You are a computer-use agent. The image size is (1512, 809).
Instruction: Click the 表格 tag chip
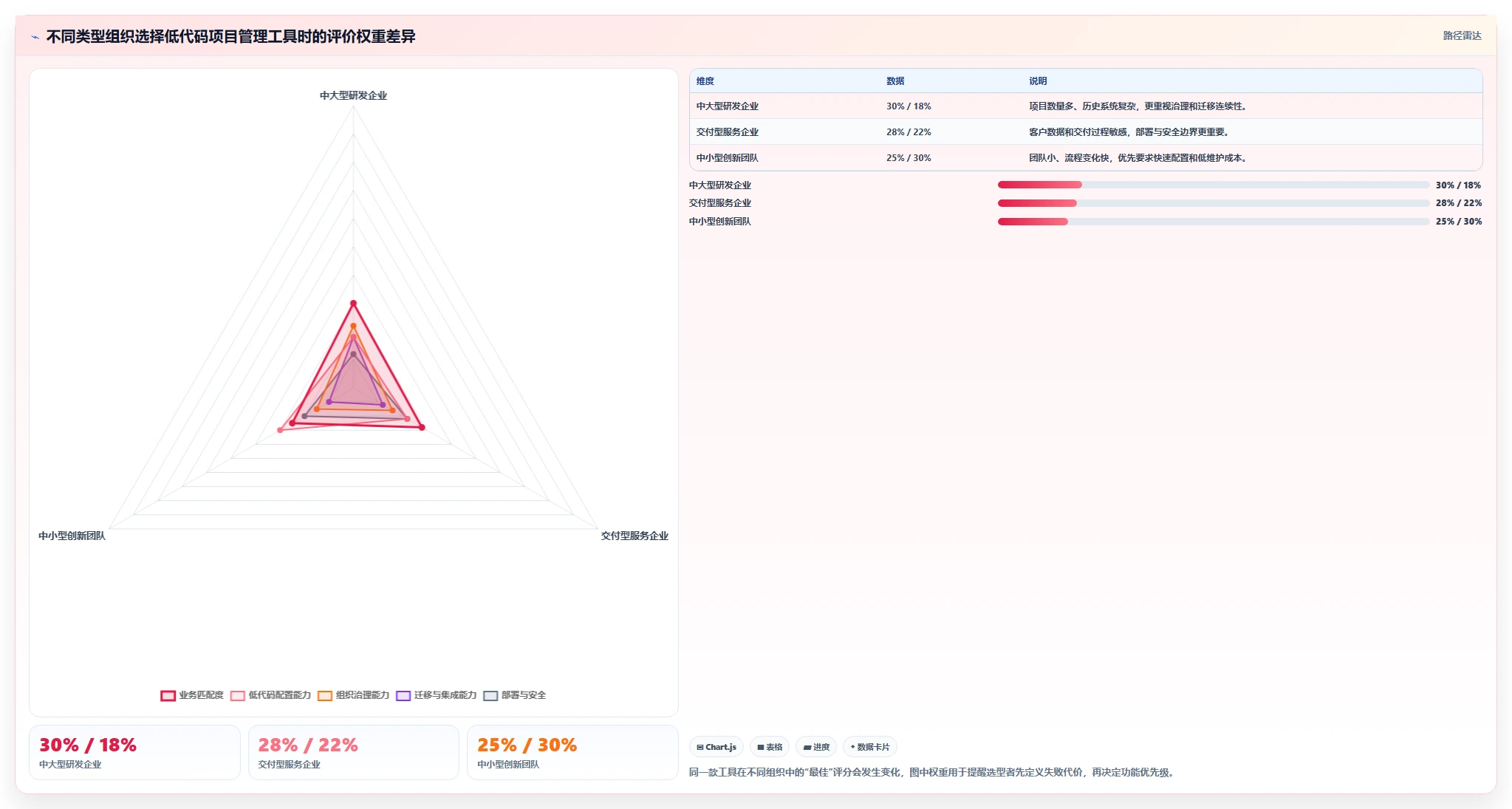(x=770, y=747)
